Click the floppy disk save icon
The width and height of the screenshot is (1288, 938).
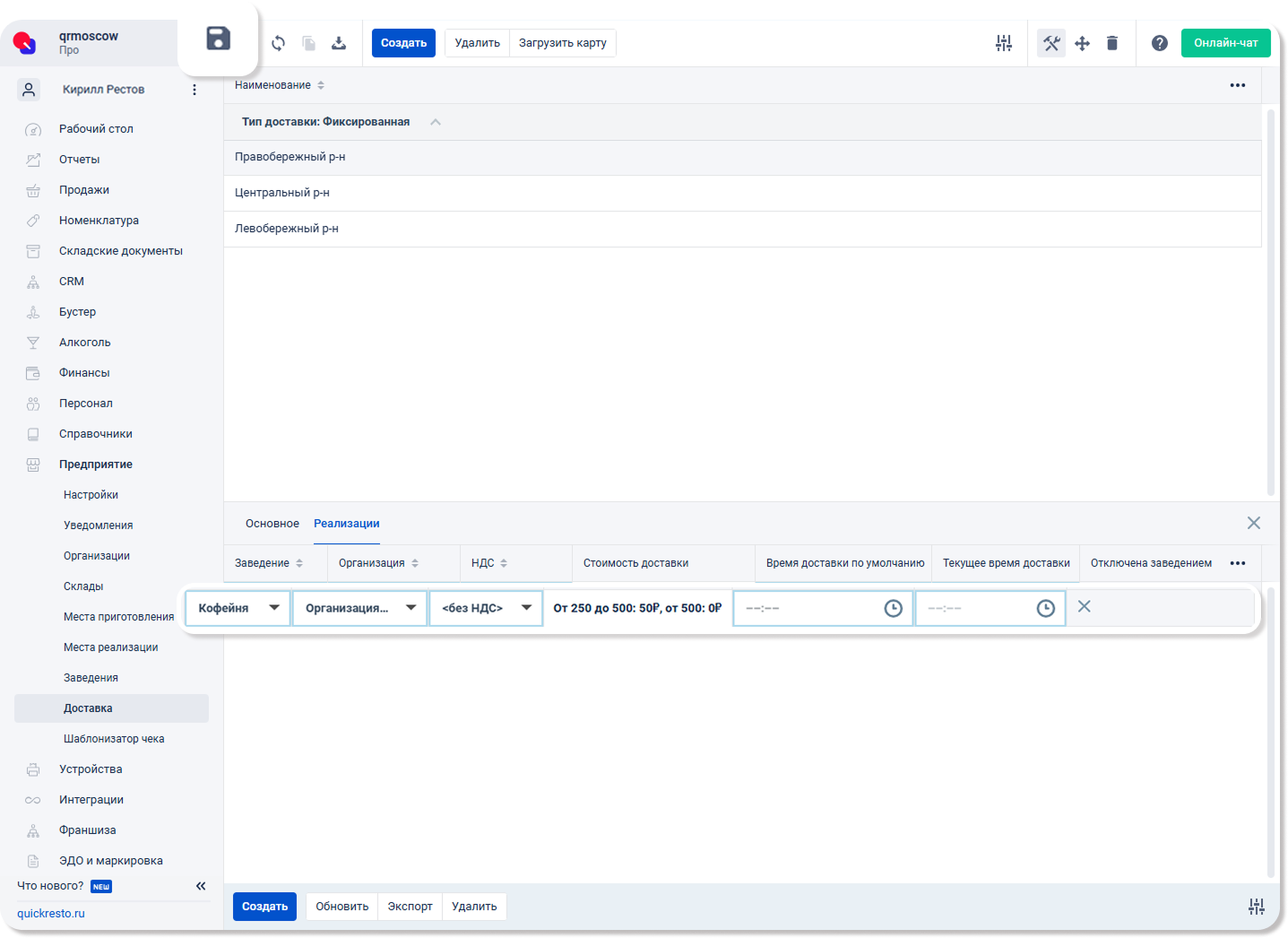(218, 39)
